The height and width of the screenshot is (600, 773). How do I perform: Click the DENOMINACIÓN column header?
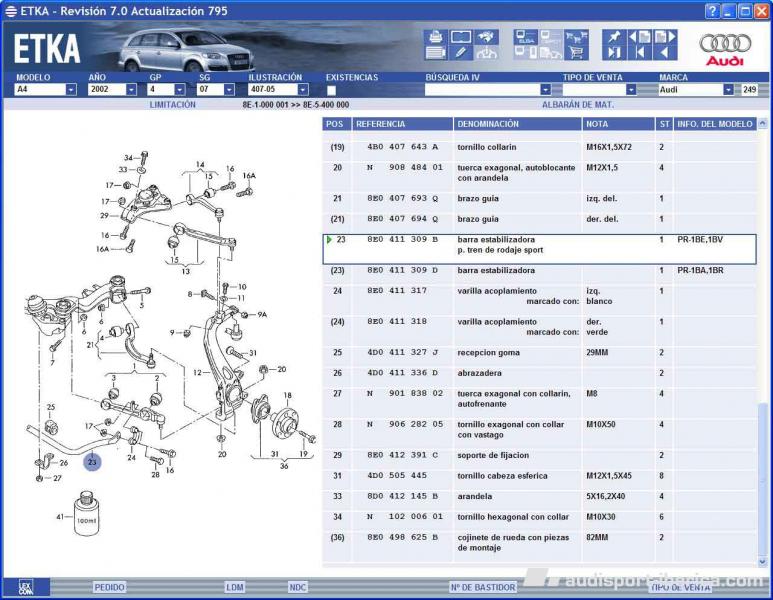517,124
